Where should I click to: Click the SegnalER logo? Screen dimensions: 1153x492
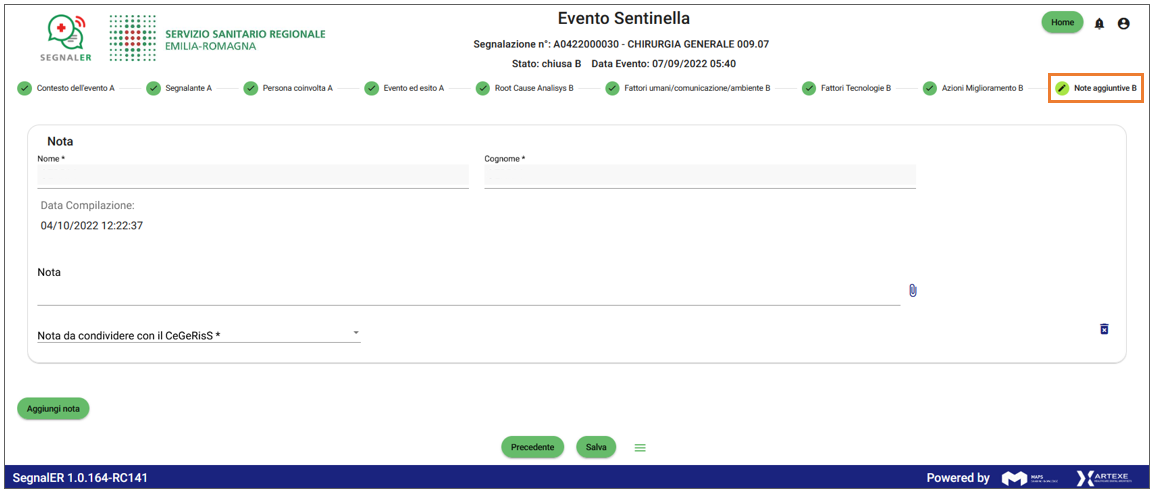66,38
